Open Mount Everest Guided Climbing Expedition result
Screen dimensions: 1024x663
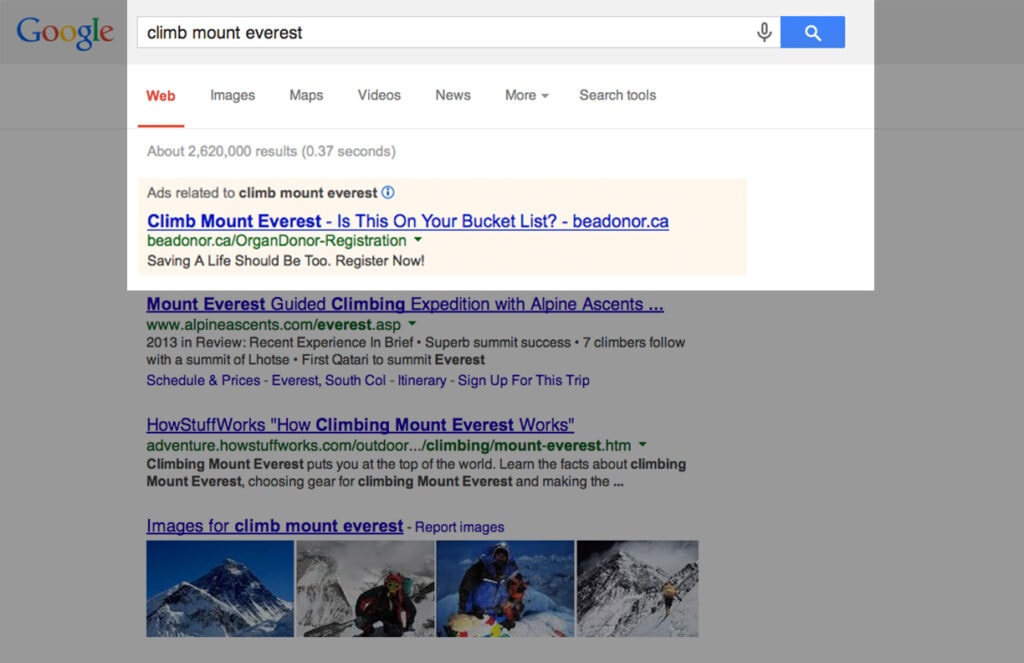[x=405, y=304]
